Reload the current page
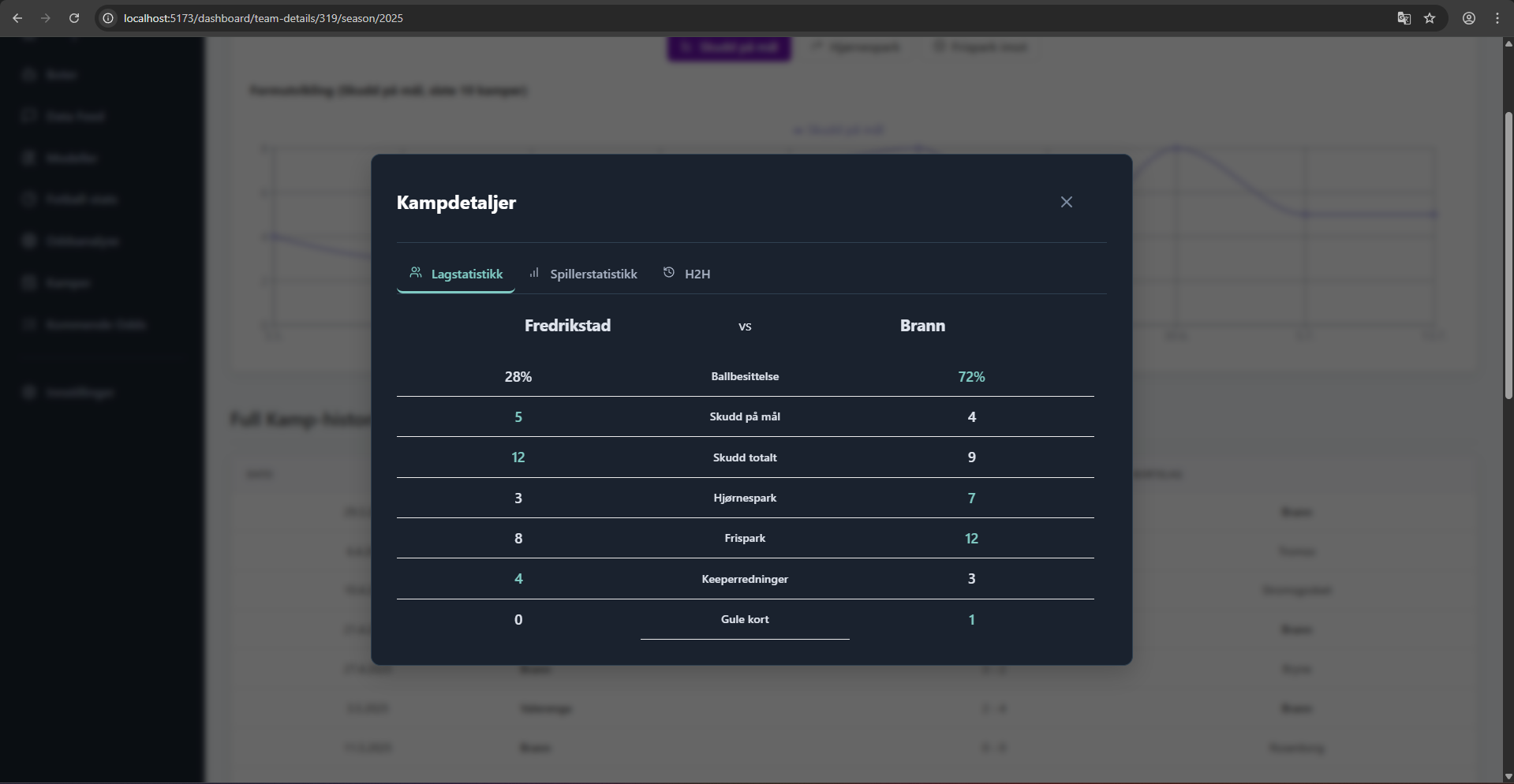Viewport: 1514px width, 784px height. point(74,18)
